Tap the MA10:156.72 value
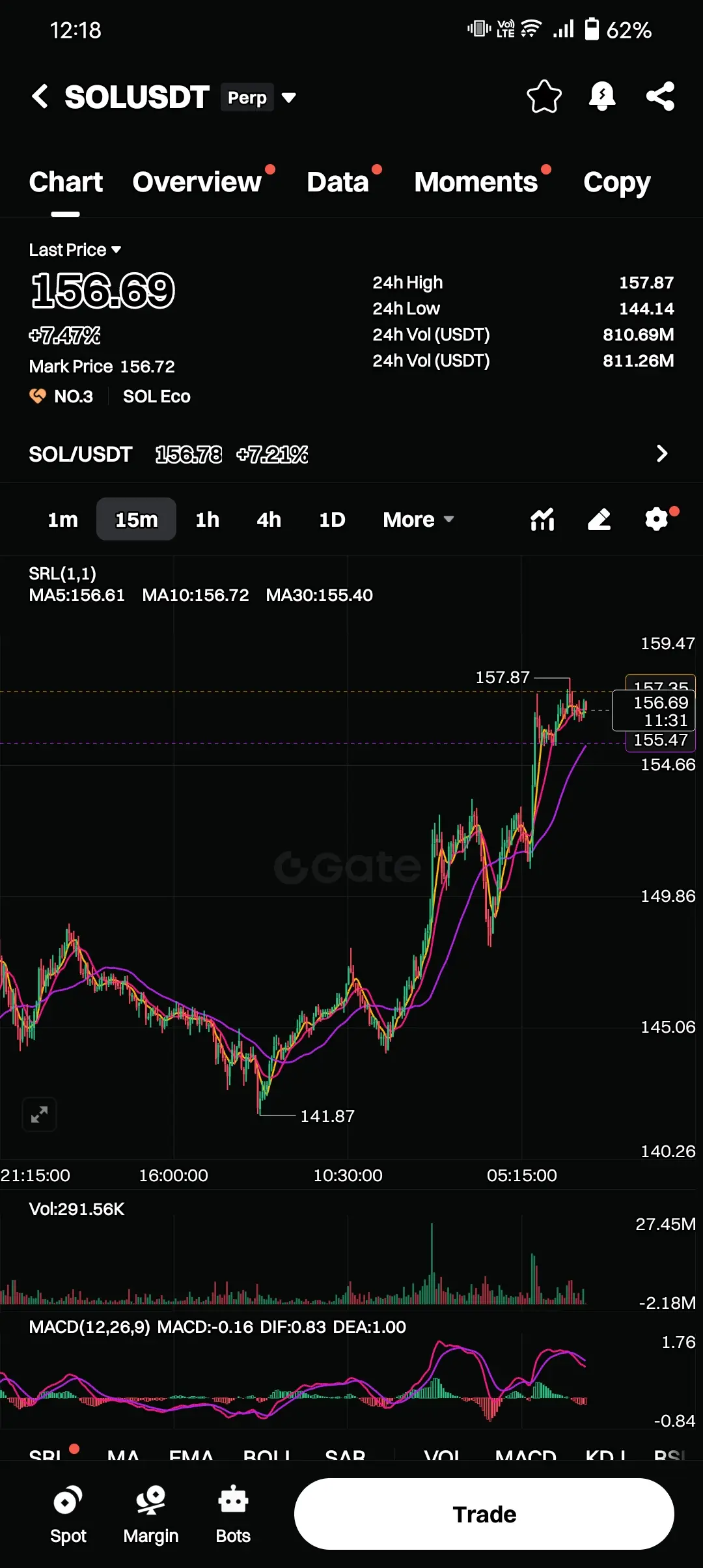The width and height of the screenshot is (703, 1568). (x=195, y=595)
